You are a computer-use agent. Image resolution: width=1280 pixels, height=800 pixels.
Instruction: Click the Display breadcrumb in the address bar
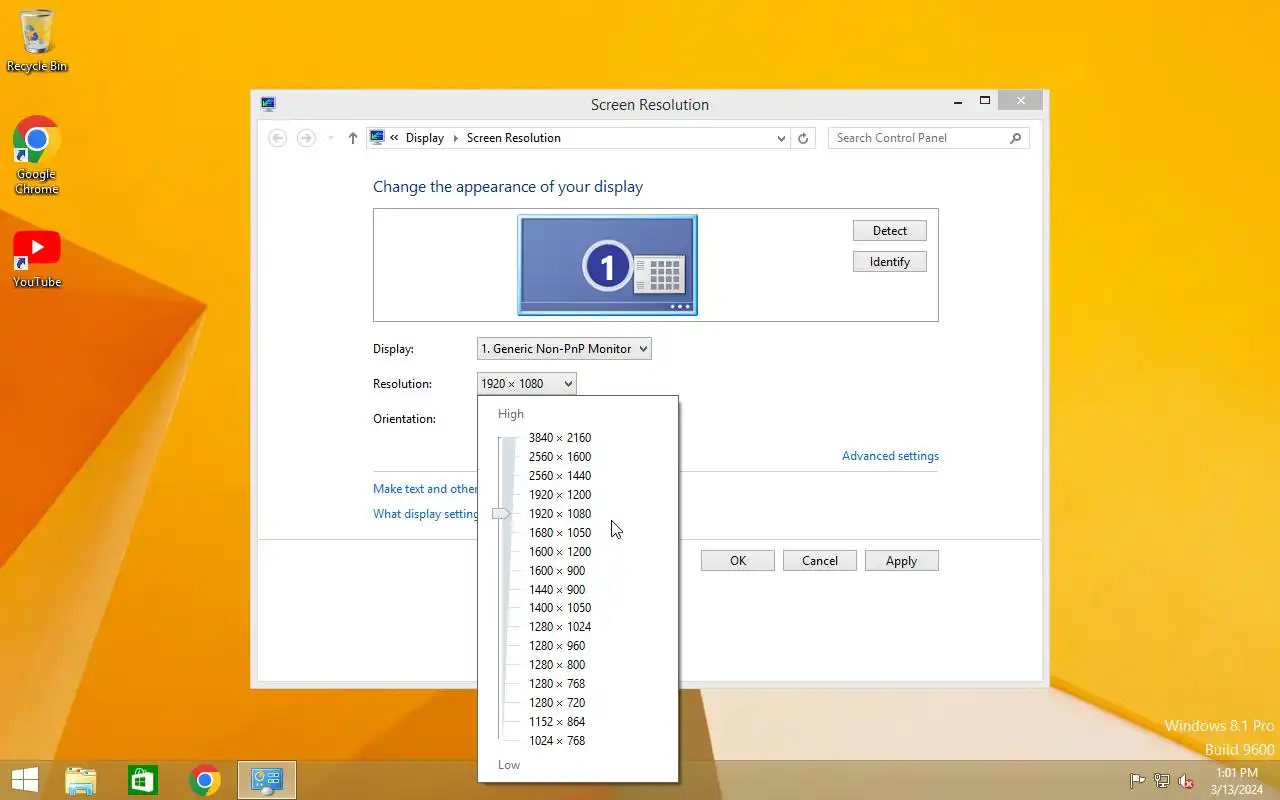[425, 138]
